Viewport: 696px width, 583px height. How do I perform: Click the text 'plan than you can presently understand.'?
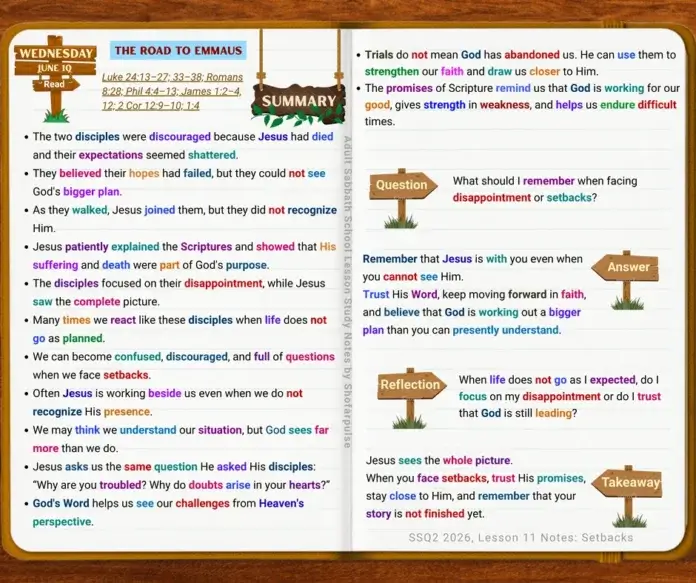click(462, 330)
